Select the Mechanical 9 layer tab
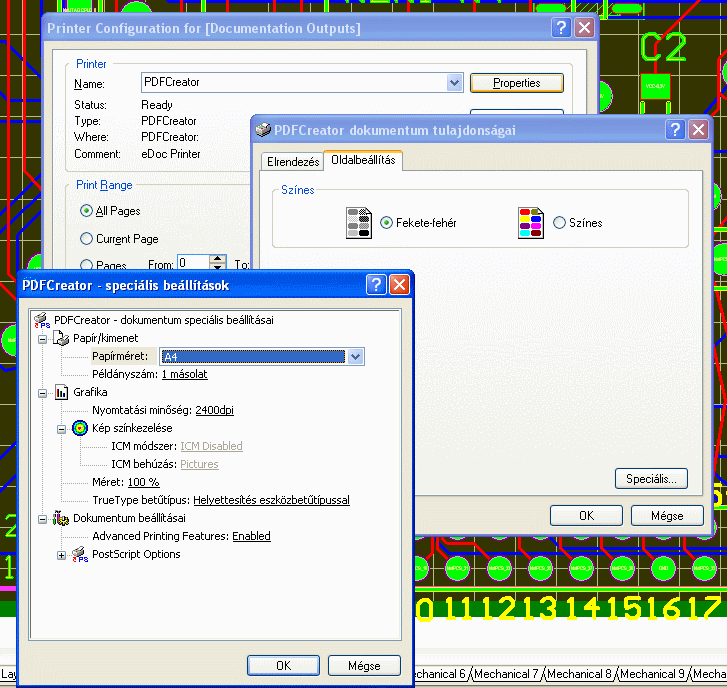 (652, 674)
